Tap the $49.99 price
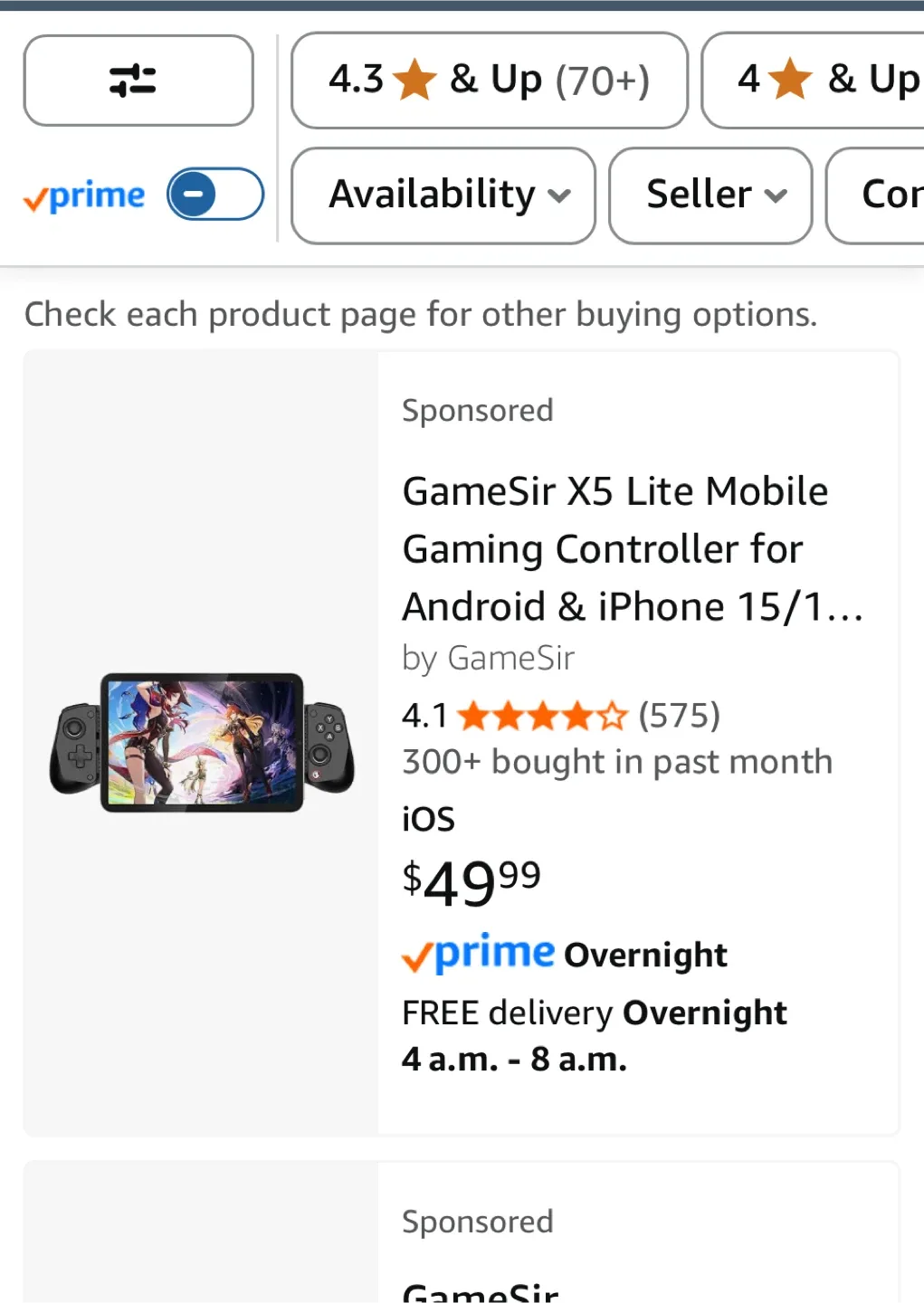The image size is (924, 1303). [x=471, y=882]
